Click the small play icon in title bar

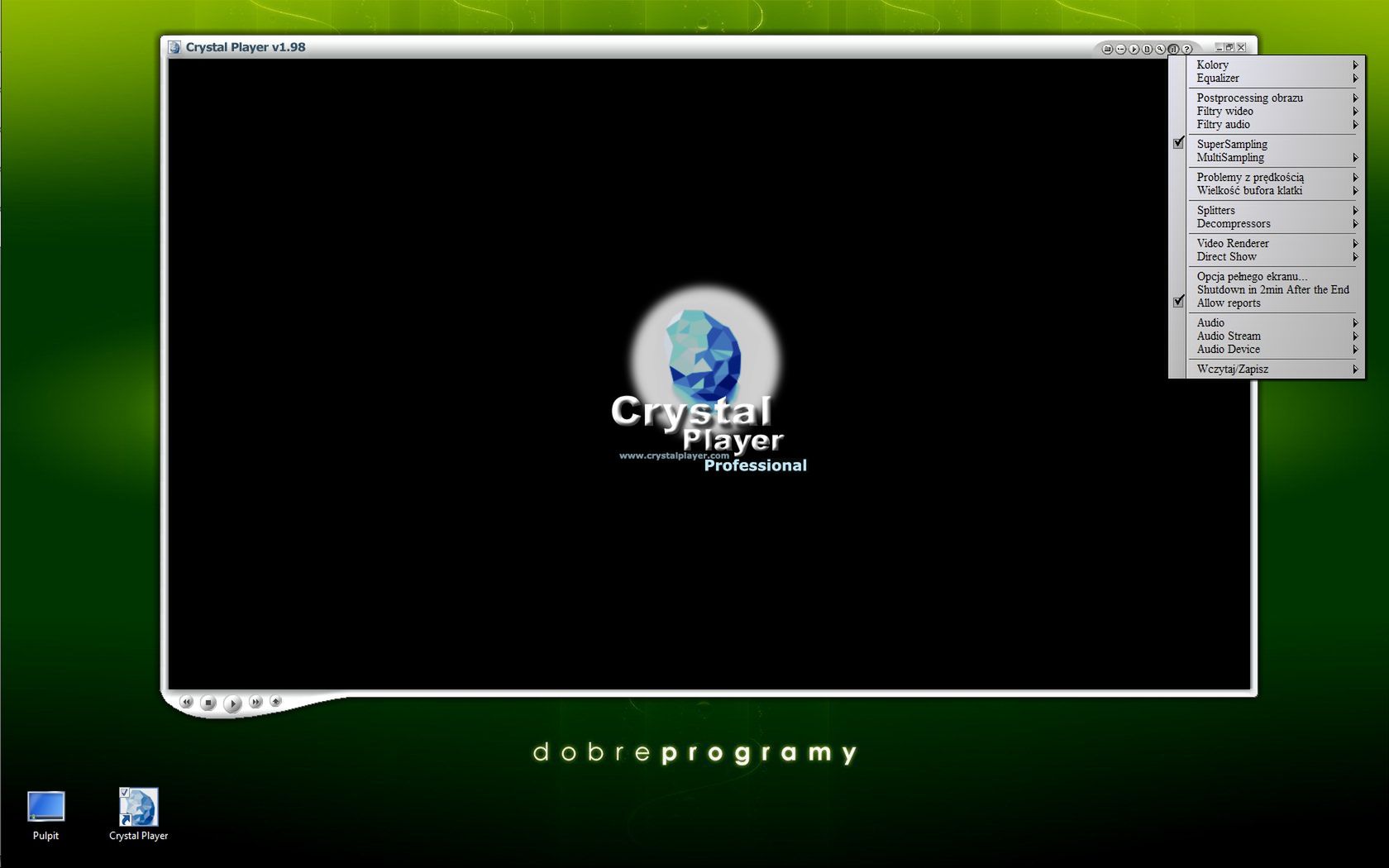(1134, 49)
